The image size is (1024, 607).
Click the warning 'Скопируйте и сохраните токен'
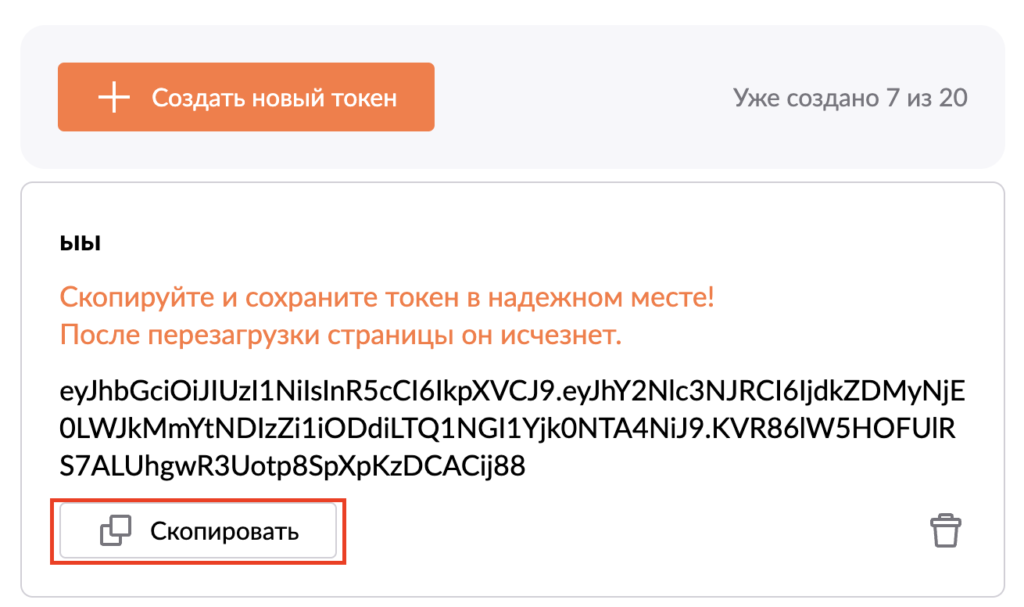click(x=259, y=298)
